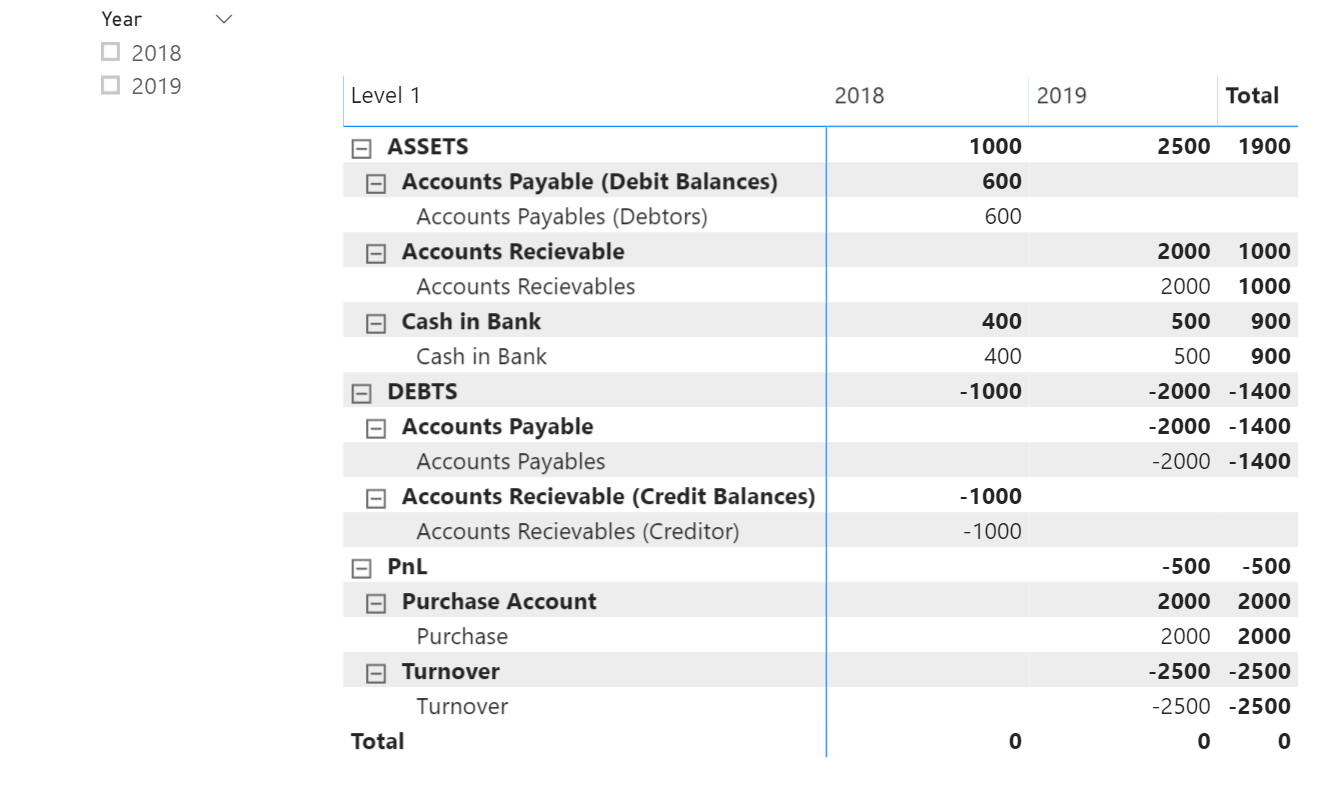
Task: Click the Total column header
Action: click(1252, 96)
